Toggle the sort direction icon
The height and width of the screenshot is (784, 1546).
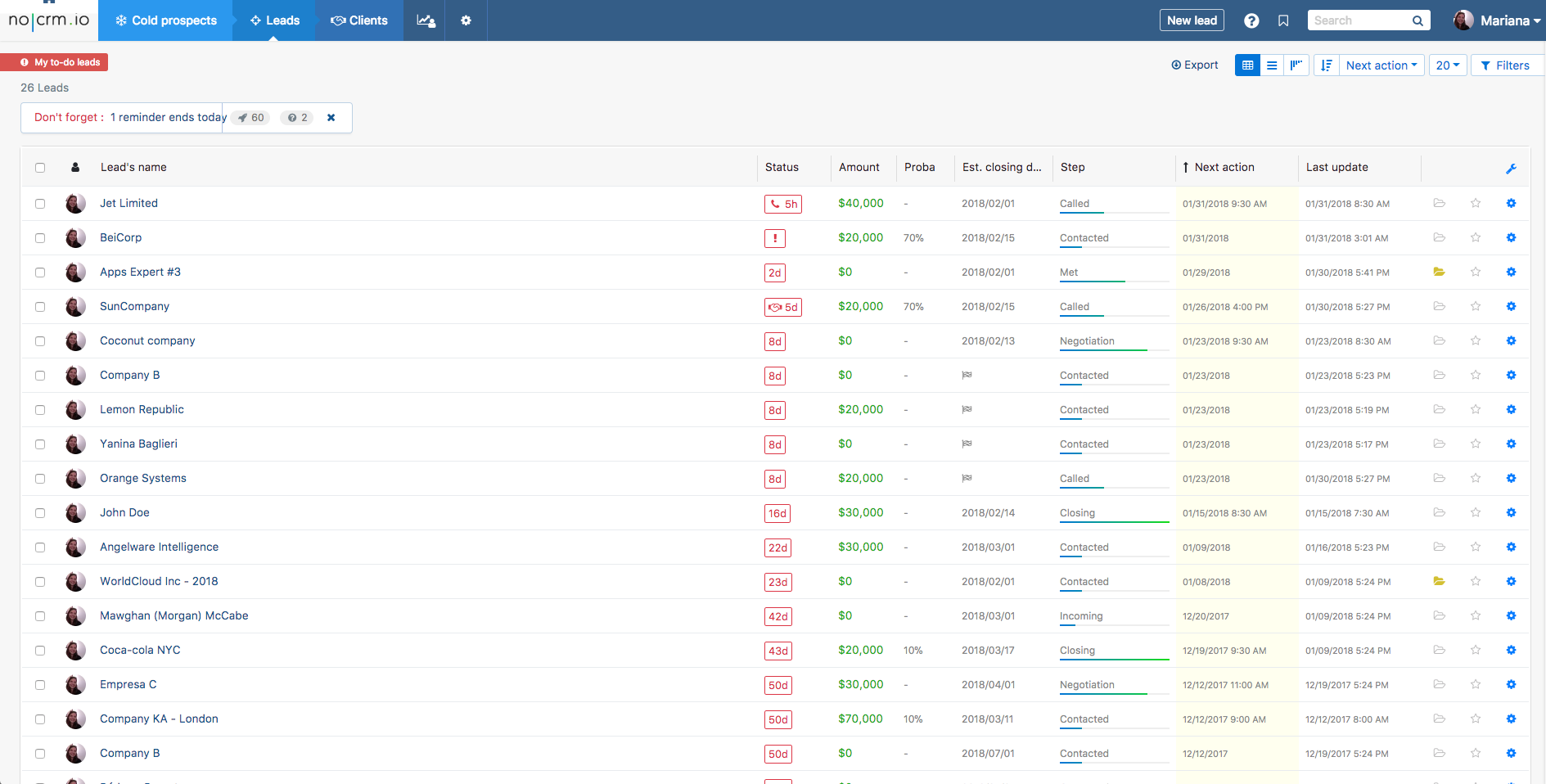tap(1327, 65)
